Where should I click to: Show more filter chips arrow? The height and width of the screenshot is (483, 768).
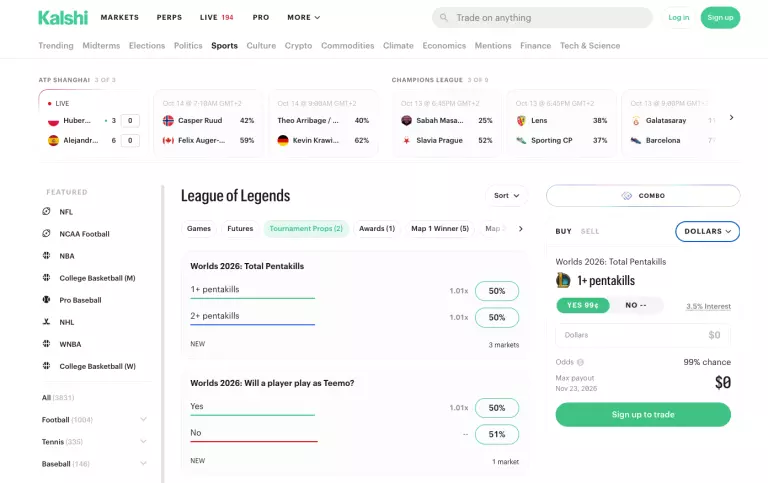tap(521, 229)
